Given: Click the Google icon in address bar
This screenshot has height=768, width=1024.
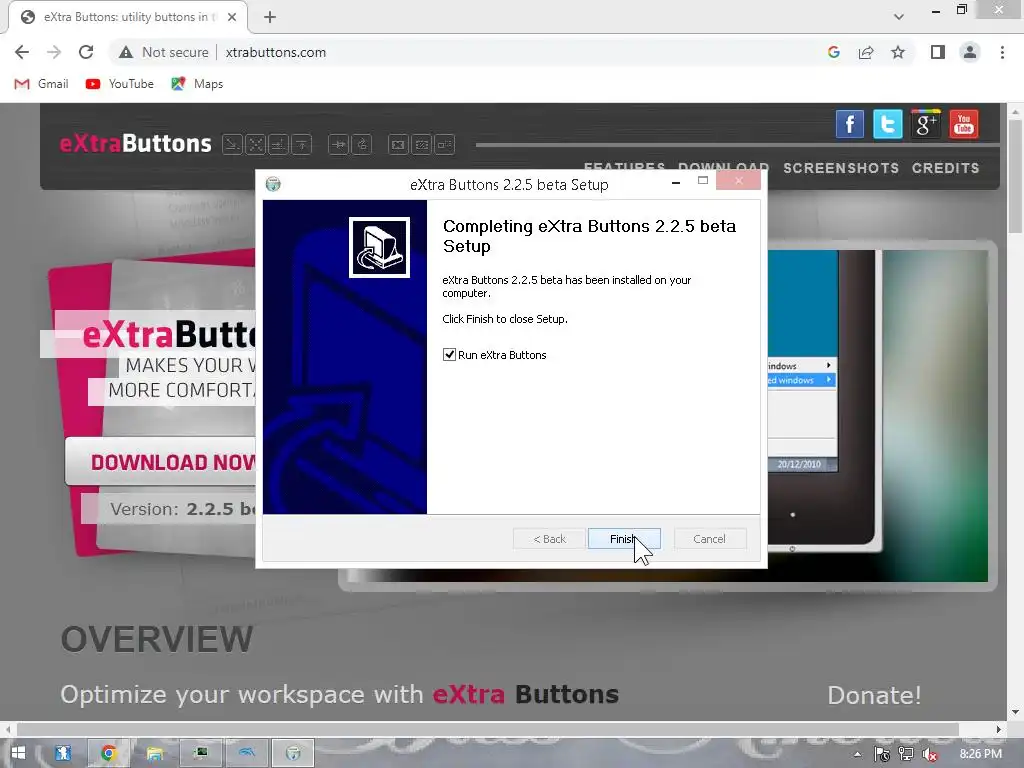Looking at the screenshot, I should pyautogui.click(x=833, y=52).
